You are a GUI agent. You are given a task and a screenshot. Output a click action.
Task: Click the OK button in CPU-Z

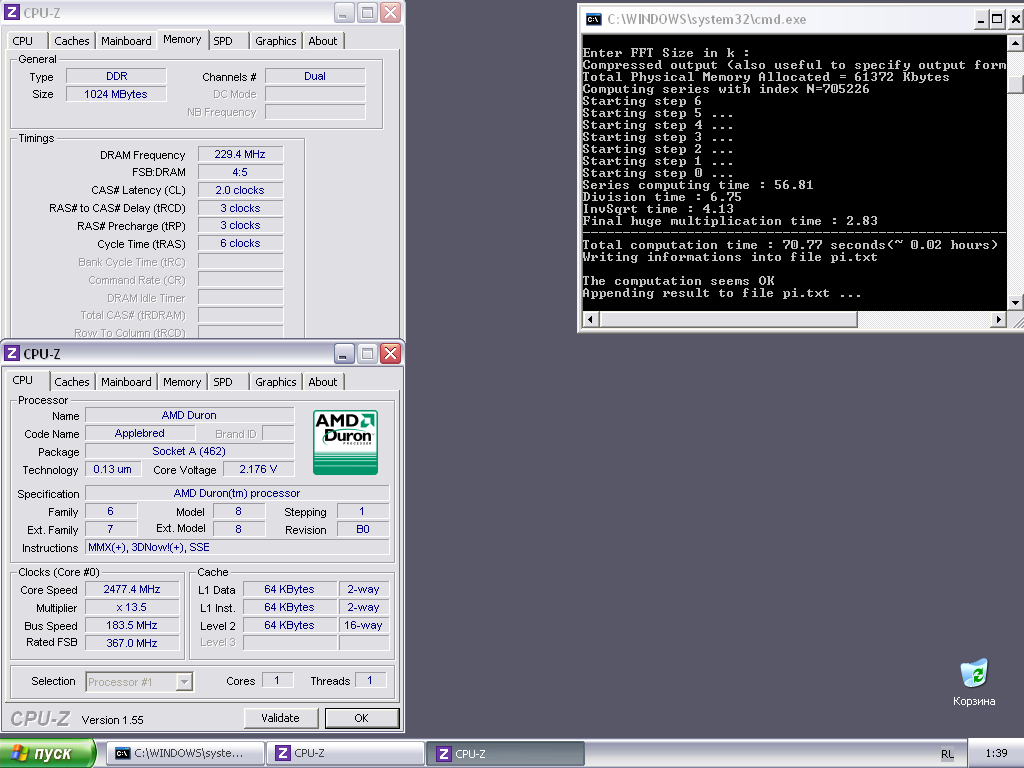click(x=362, y=718)
